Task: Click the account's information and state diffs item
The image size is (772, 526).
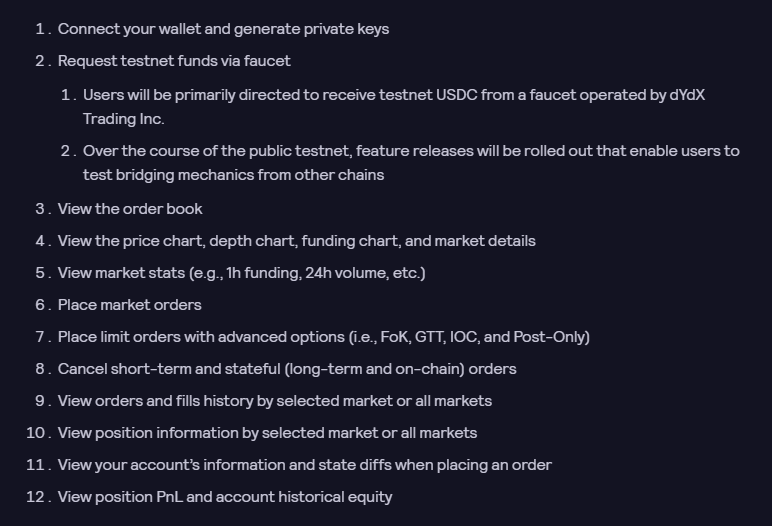Action: point(305,465)
